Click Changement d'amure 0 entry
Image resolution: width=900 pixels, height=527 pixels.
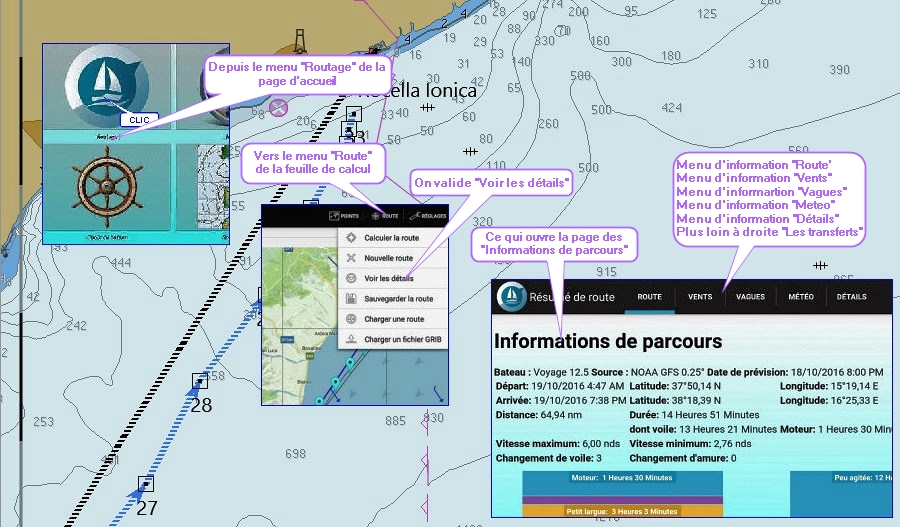click(683, 458)
